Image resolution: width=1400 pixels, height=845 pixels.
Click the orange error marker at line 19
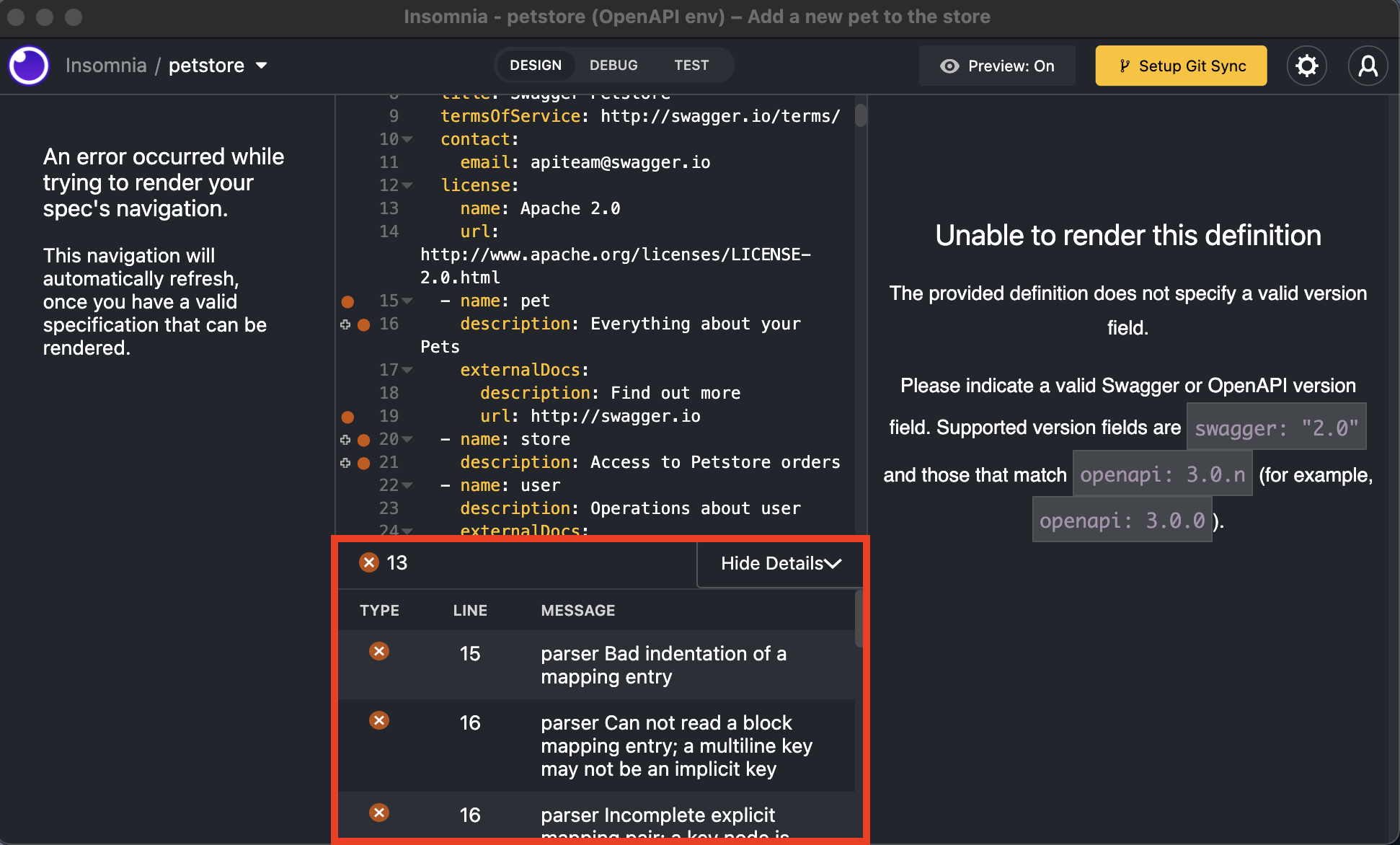[x=347, y=417]
